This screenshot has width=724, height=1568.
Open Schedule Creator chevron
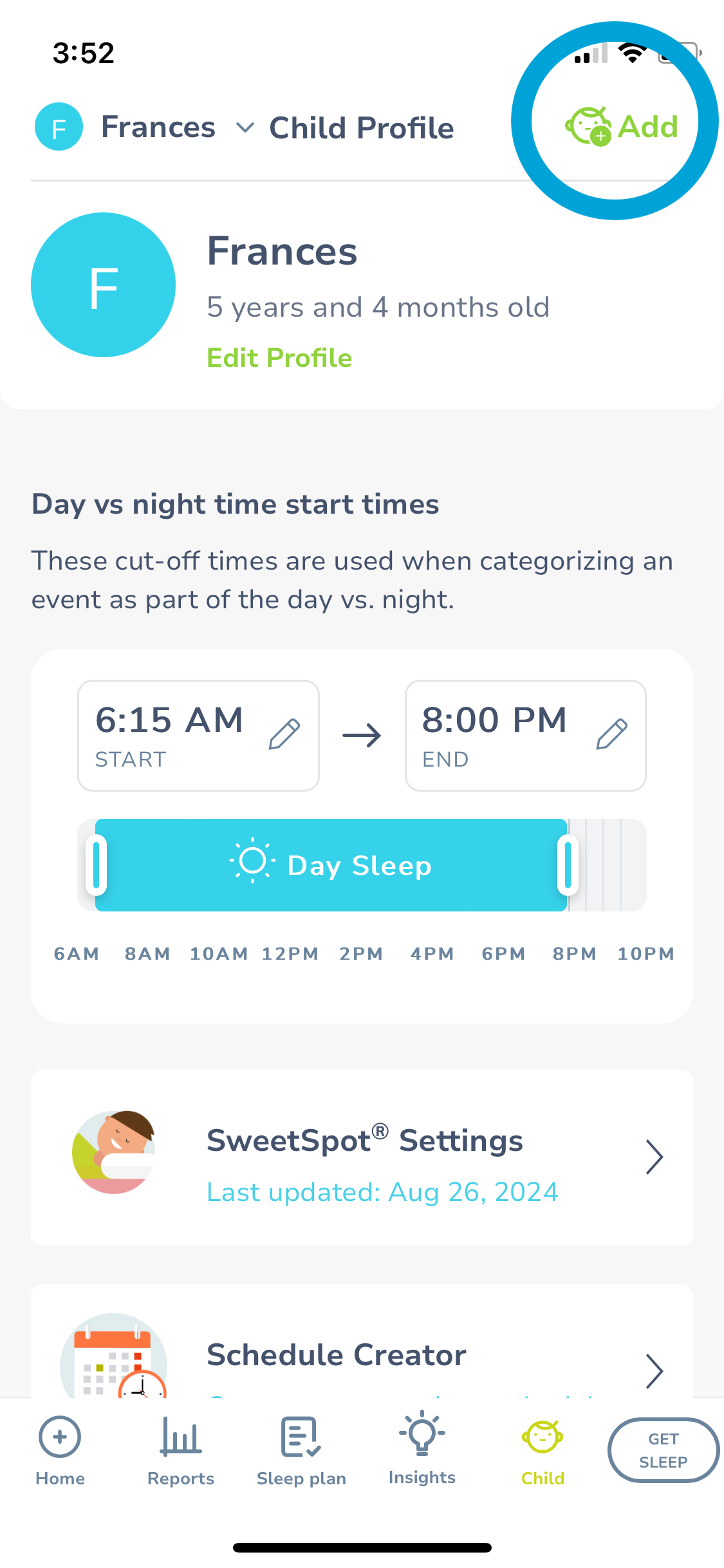[654, 1371]
